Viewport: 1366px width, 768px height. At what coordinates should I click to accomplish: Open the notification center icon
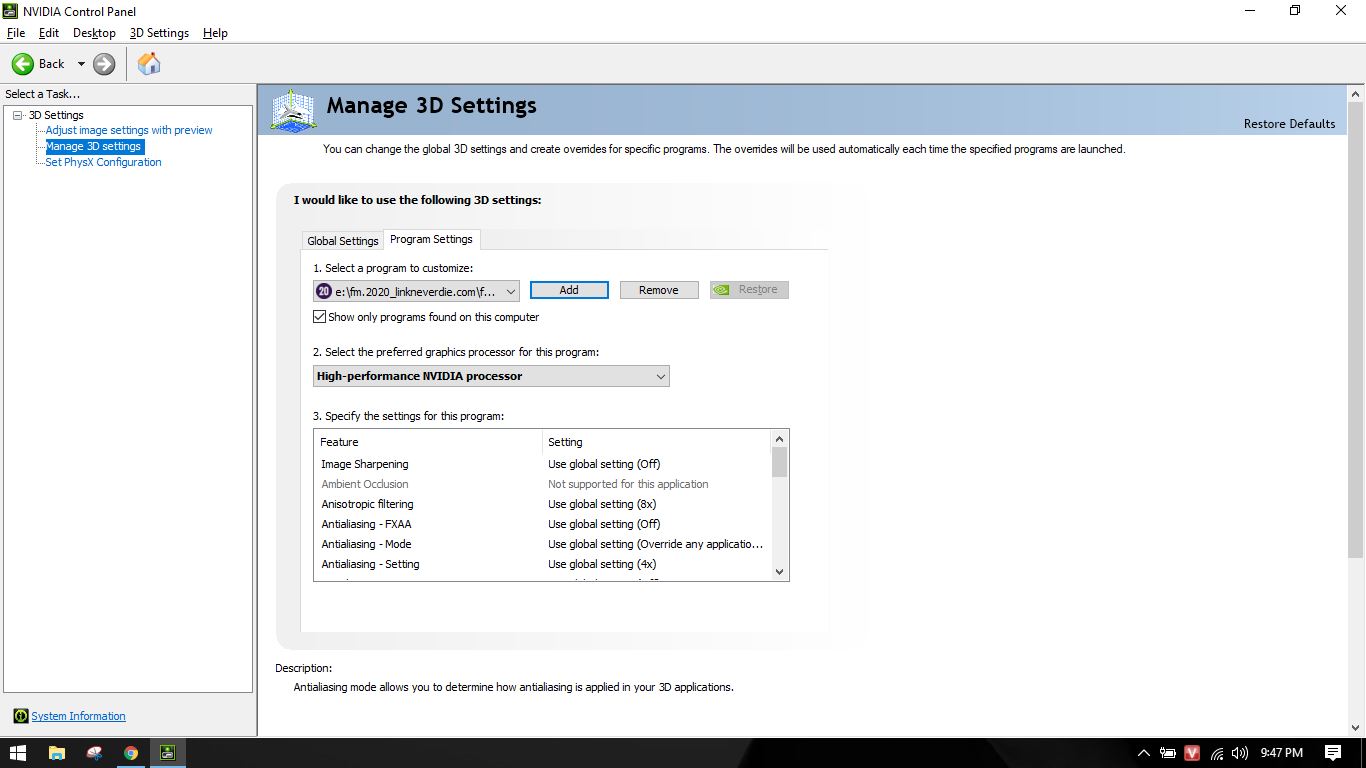click(x=1332, y=753)
